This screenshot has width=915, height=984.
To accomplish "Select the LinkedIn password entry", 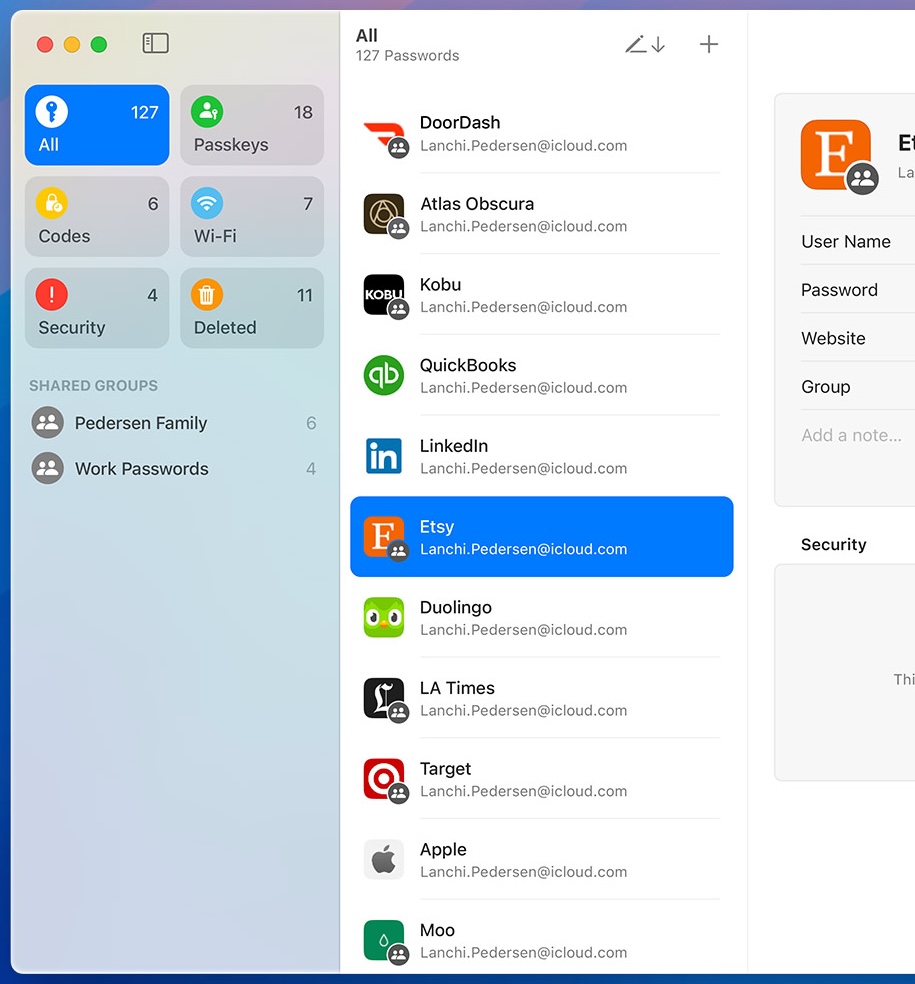I will click(x=542, y=456).
